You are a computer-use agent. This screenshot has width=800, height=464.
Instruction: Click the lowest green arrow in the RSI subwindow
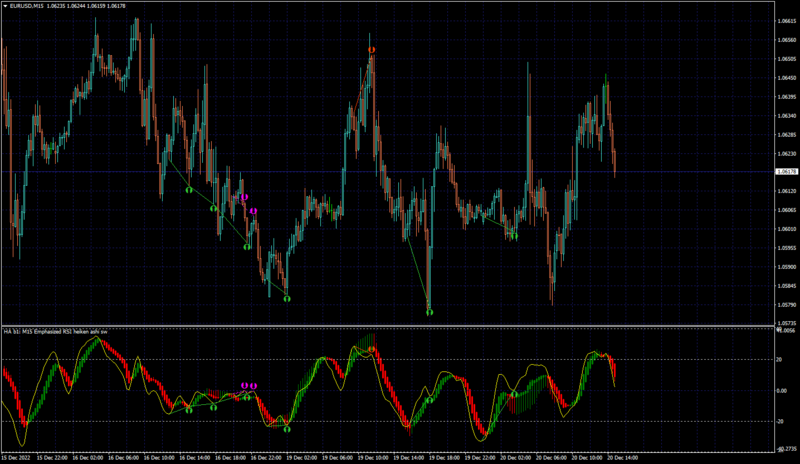[x=287, y=429]
